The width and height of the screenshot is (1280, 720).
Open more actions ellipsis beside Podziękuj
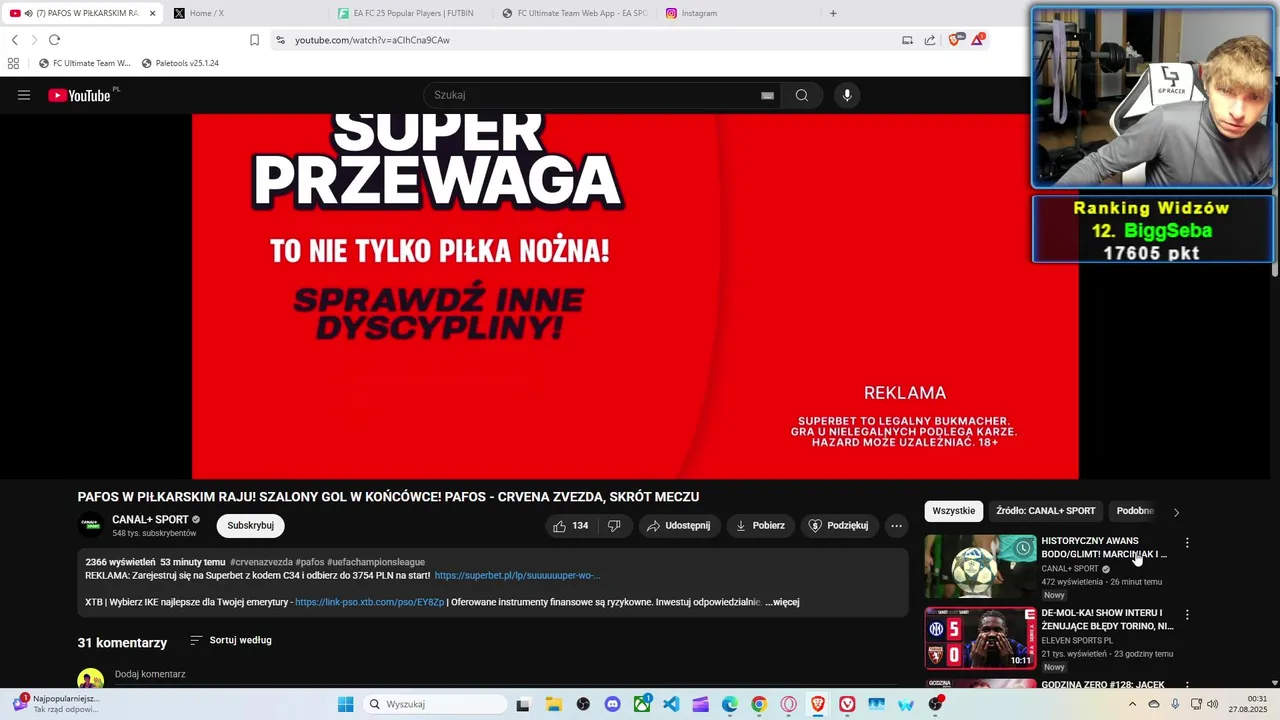coord(896,525)
